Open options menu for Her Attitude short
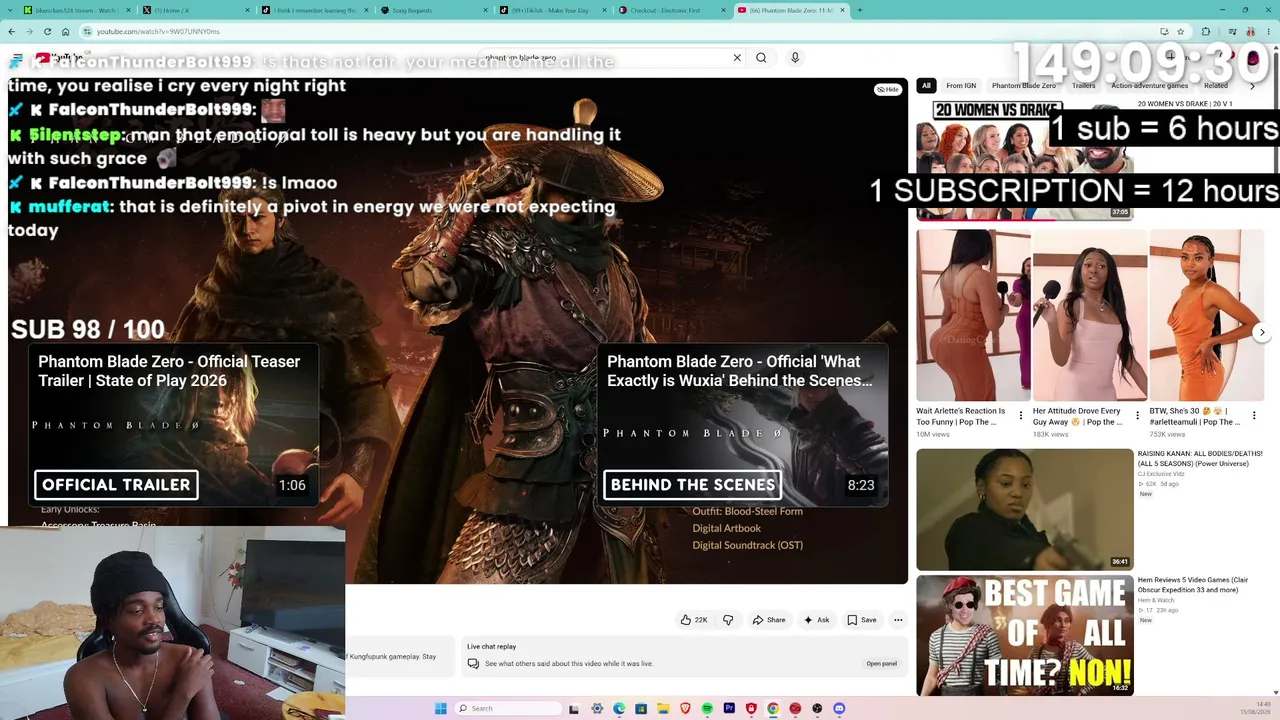The height and width of the screenshot is (720, 1280). (x=1137, y=416)
